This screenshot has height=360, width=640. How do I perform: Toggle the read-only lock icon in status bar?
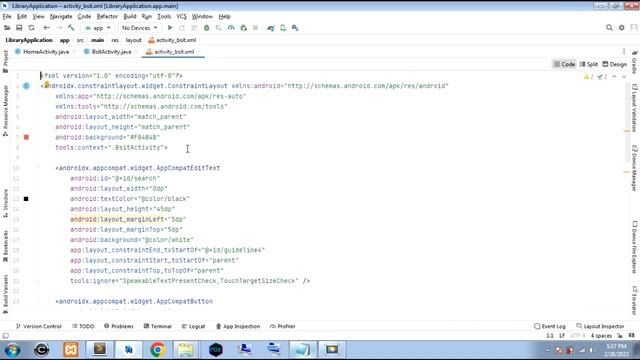620,336
